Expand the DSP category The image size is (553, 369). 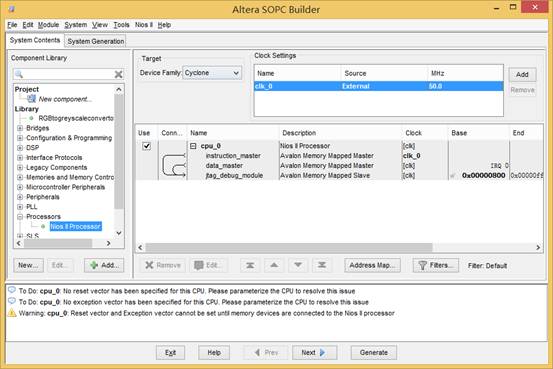point(20,148)
